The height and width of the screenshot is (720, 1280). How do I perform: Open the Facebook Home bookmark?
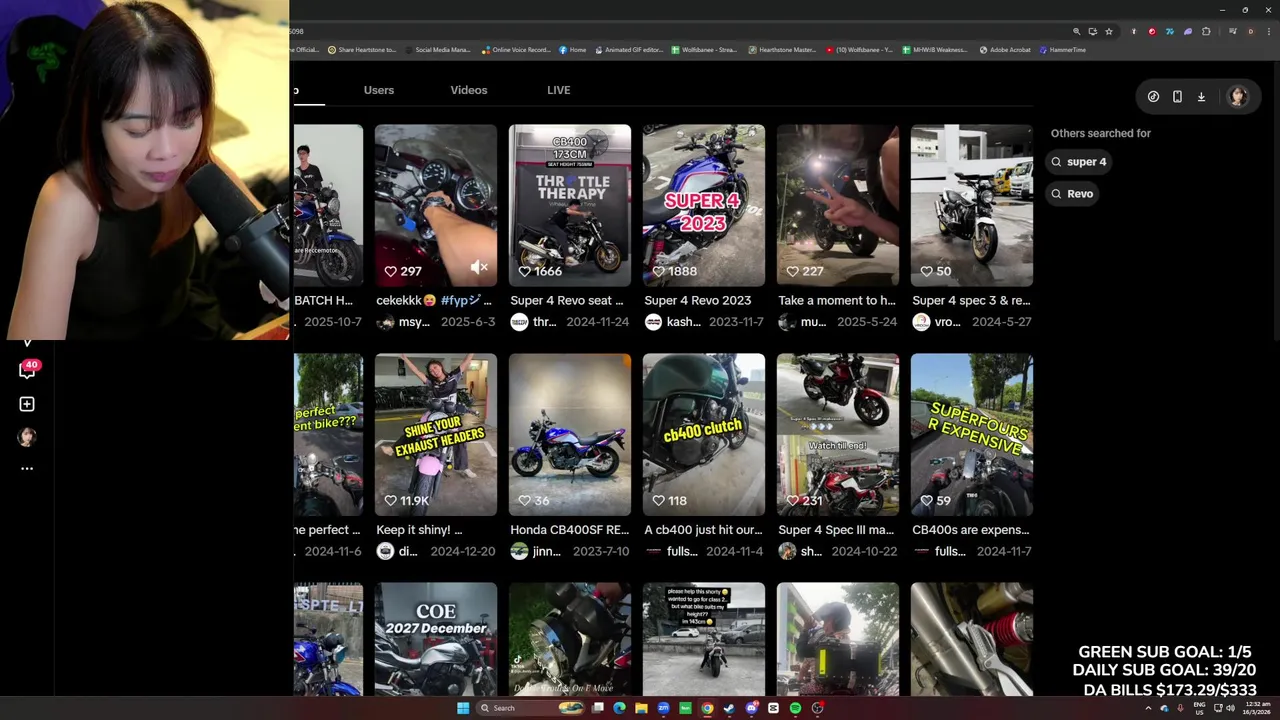pyautogui.click(x=573, y=50)
